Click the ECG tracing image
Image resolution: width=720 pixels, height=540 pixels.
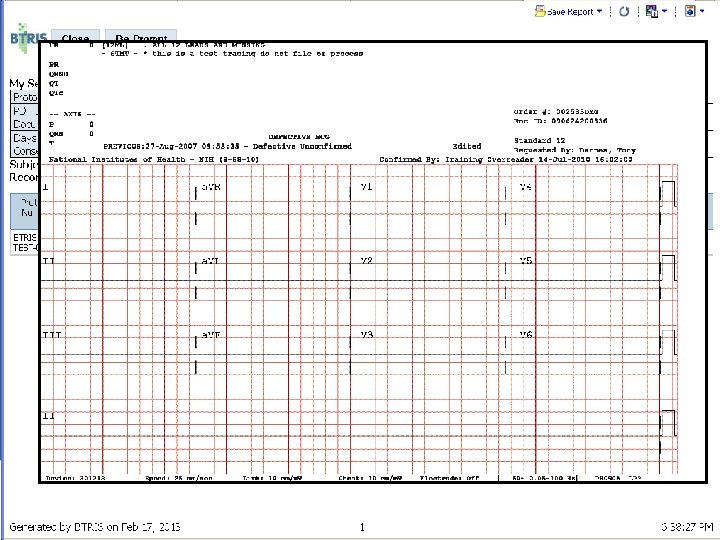[x=372, y=262]
